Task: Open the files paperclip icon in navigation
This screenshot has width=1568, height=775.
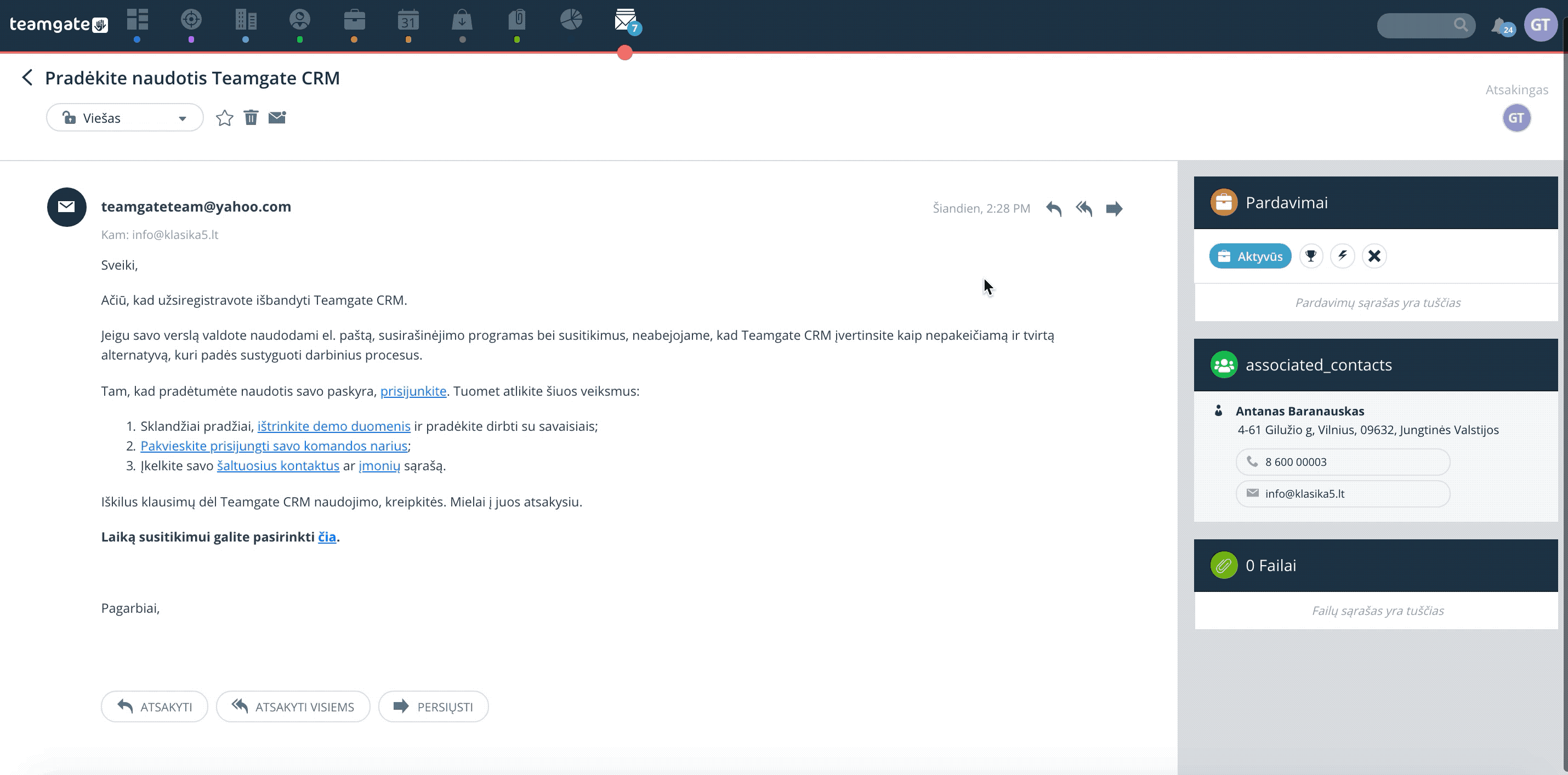Action: (517, 20)
